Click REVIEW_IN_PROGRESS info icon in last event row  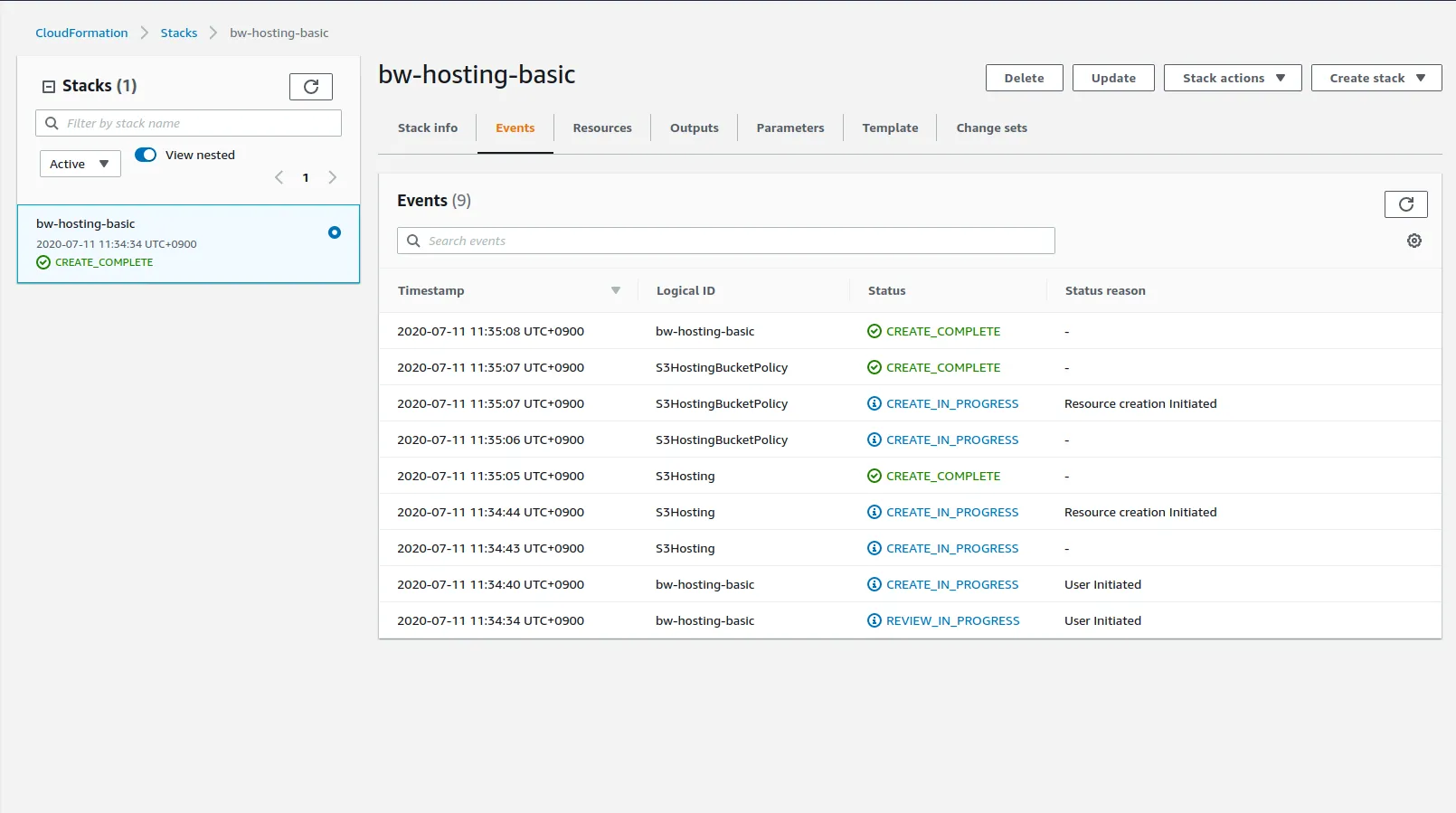click(875, 620)
